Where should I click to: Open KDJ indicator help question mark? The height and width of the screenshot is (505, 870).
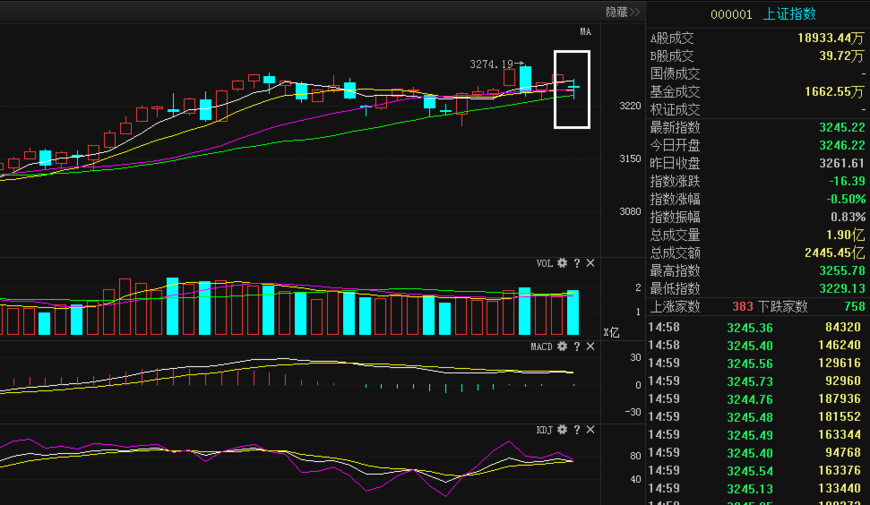coord(577,430)
